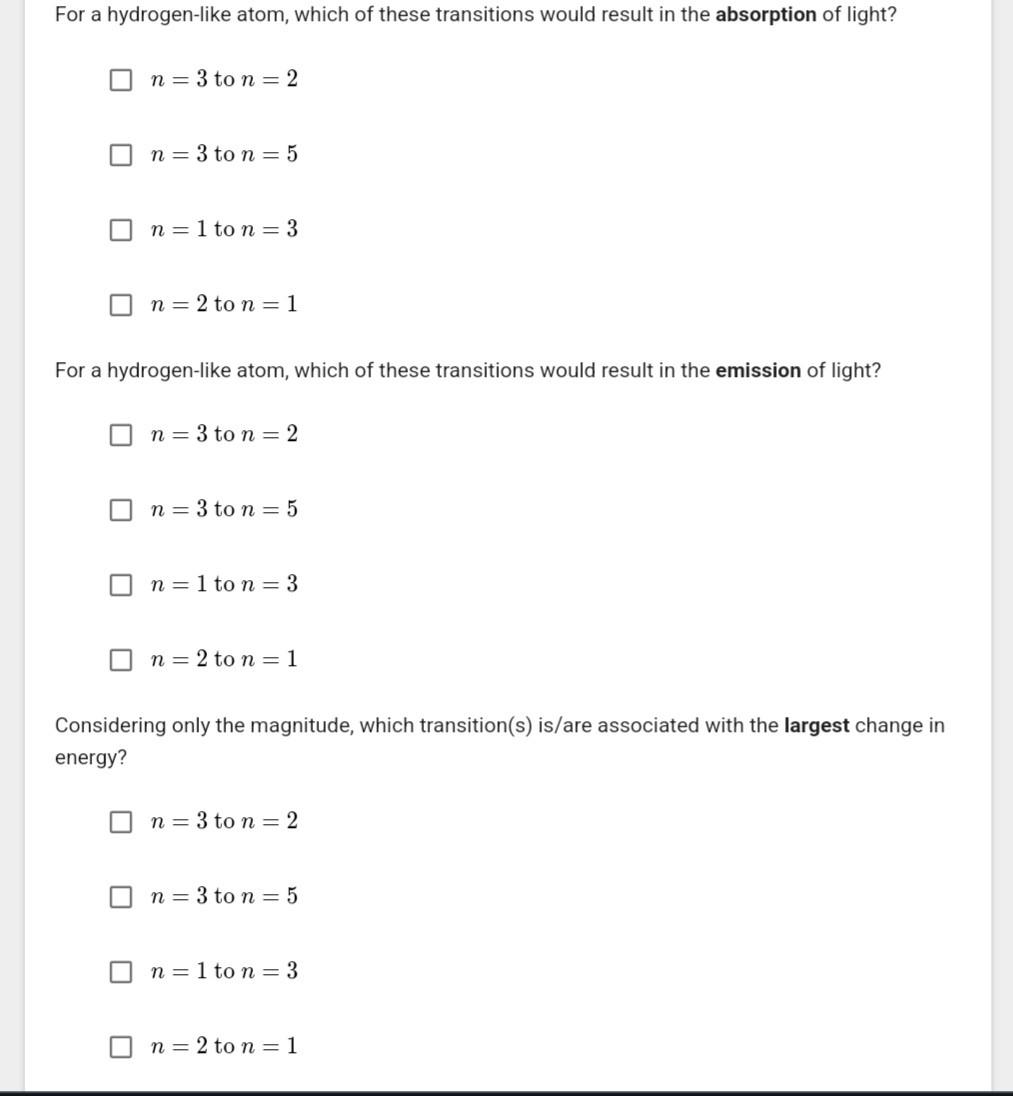Tick n=1 to n=3 under absorption question
1013x1096 pixels.
(x=120, y=229)
